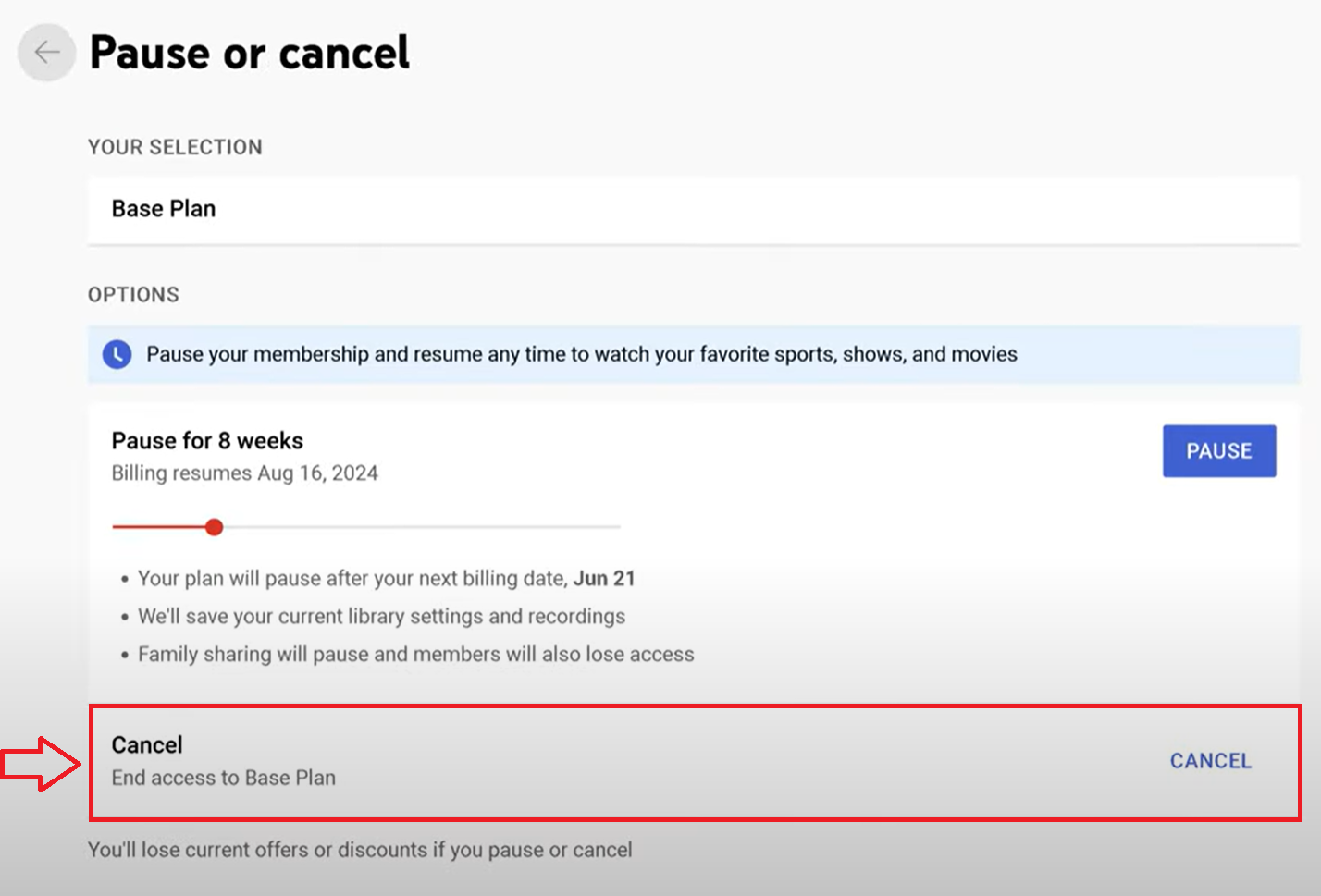
Task: Click the red handle on the pause duration slider
Action: (x=214, y=526)
